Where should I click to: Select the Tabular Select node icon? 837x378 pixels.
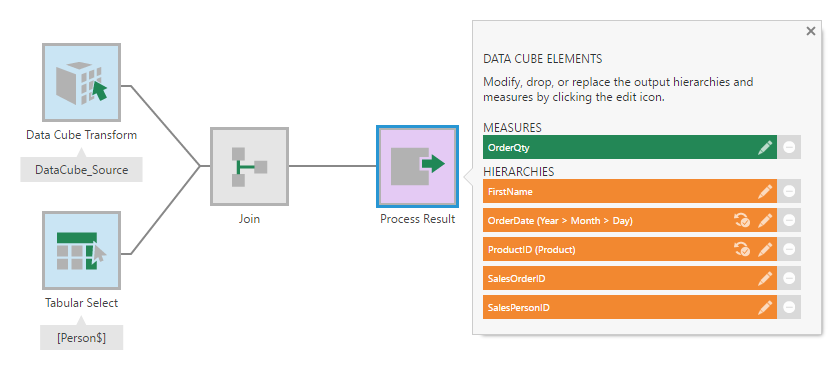82,250
